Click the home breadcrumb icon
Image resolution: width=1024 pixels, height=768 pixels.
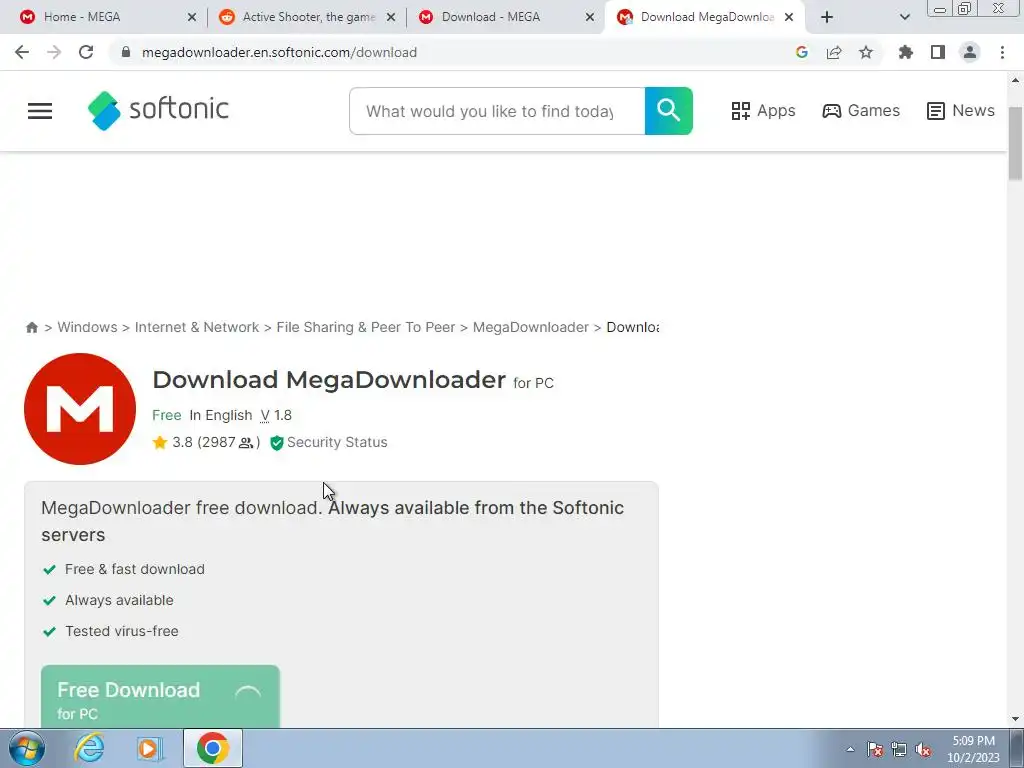(x=31, y=327)
